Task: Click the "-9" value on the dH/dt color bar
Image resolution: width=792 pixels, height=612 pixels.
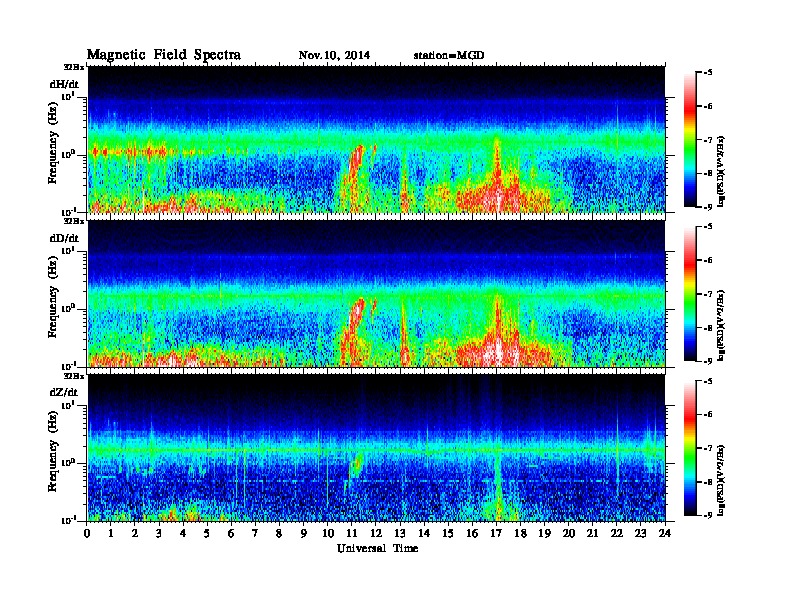Action: coord(708,207)
